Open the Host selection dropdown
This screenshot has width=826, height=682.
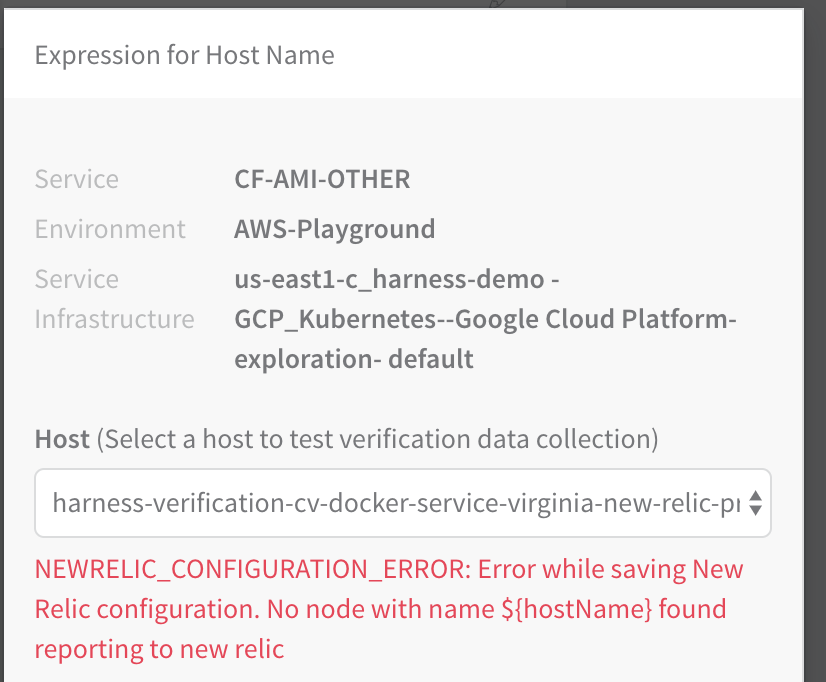403,503
